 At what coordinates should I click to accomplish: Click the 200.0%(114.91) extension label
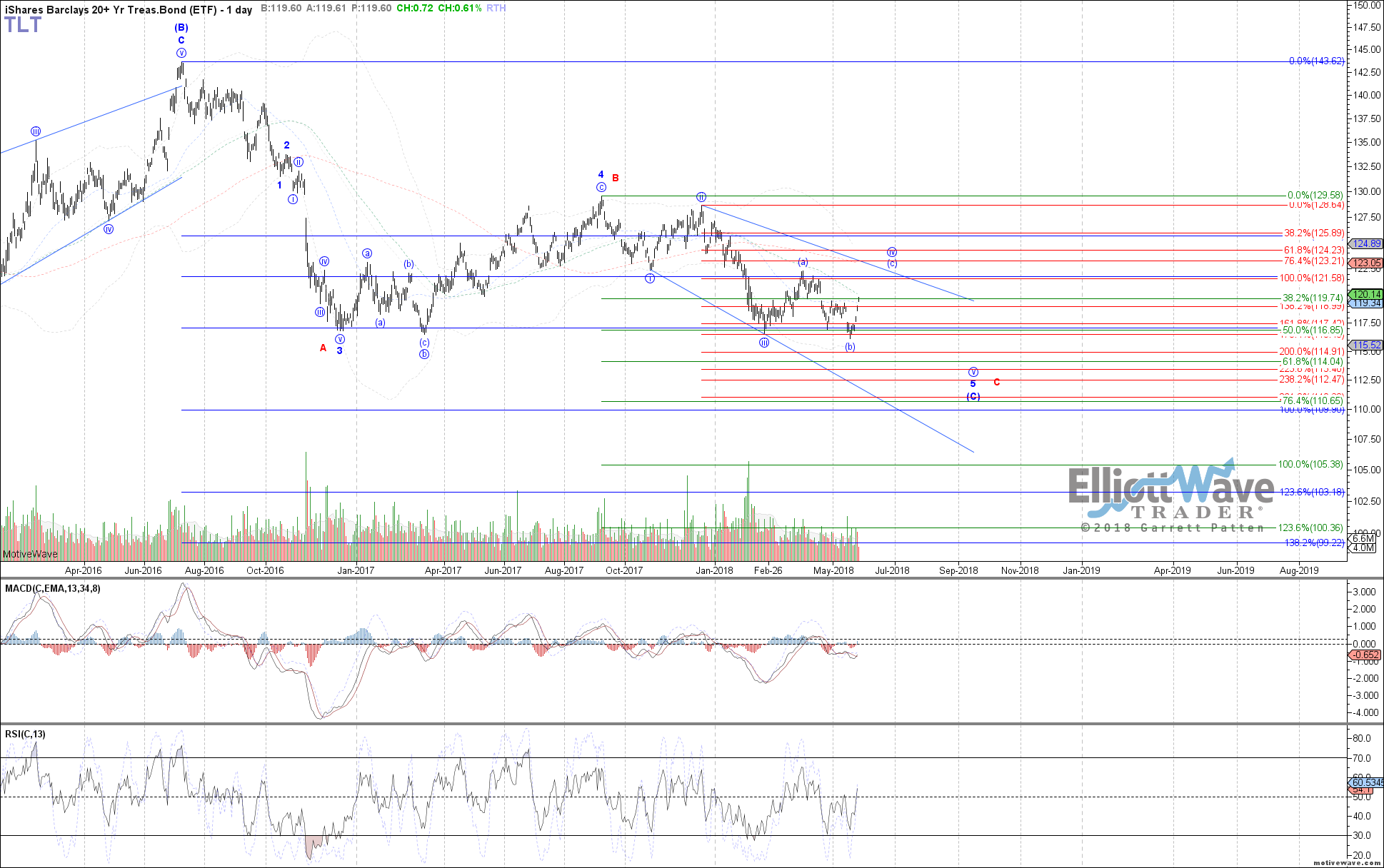[x=1312, y=351]
